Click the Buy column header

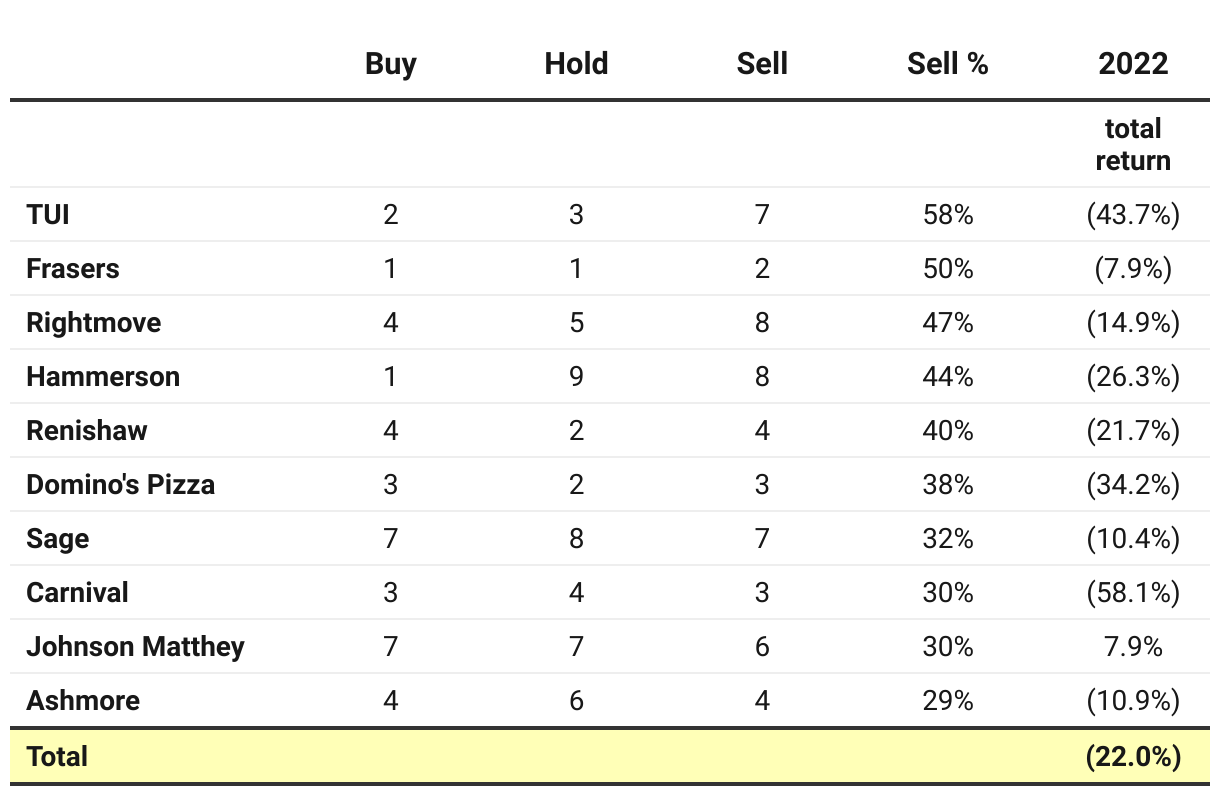390,64
